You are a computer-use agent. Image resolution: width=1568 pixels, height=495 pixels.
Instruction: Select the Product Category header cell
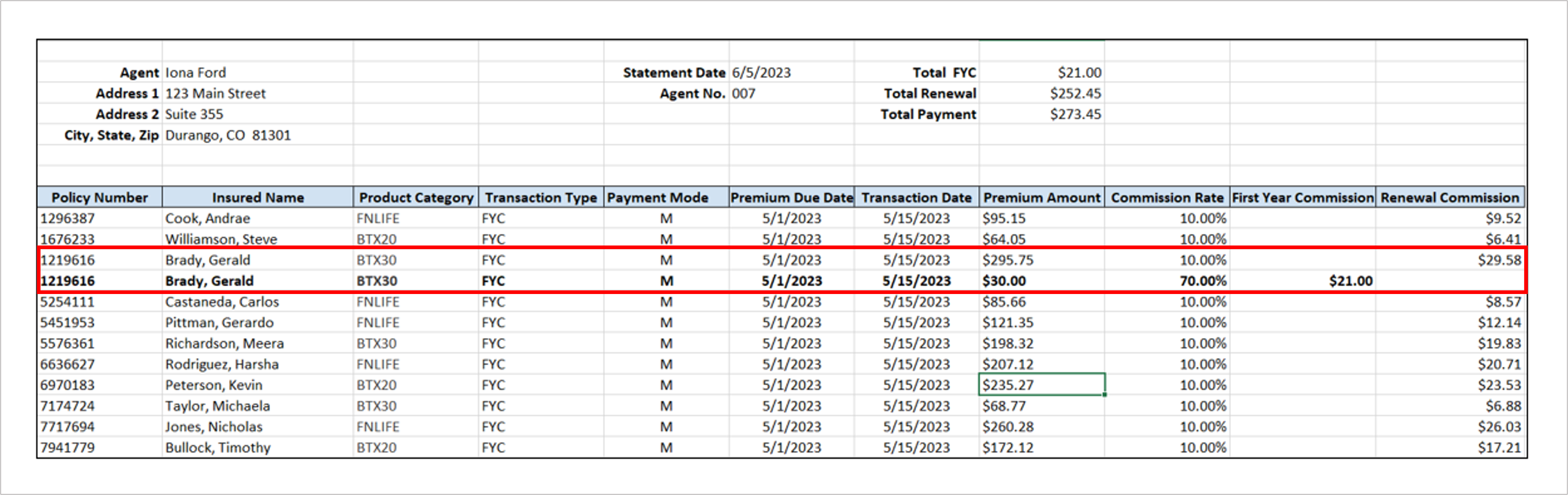tap(416, 198)
